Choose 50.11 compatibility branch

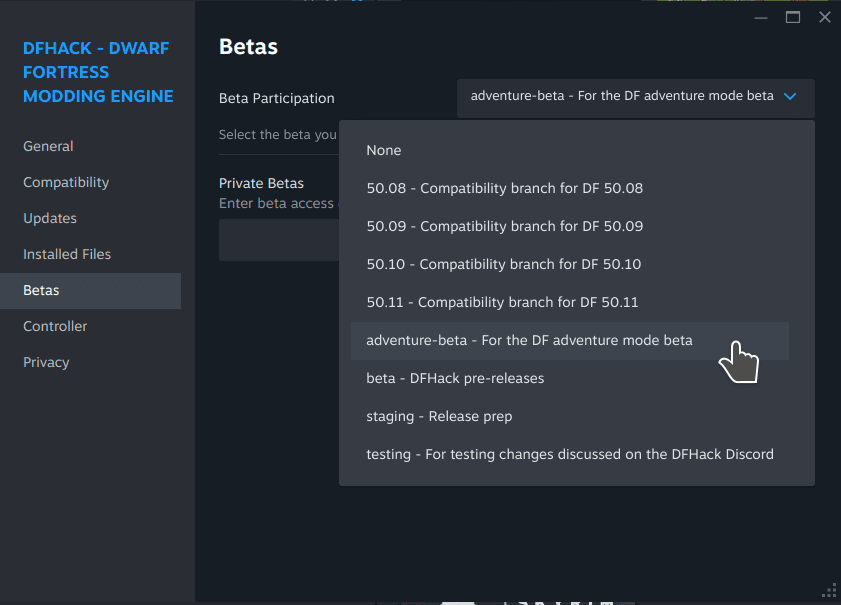click(x=570, y=302)
